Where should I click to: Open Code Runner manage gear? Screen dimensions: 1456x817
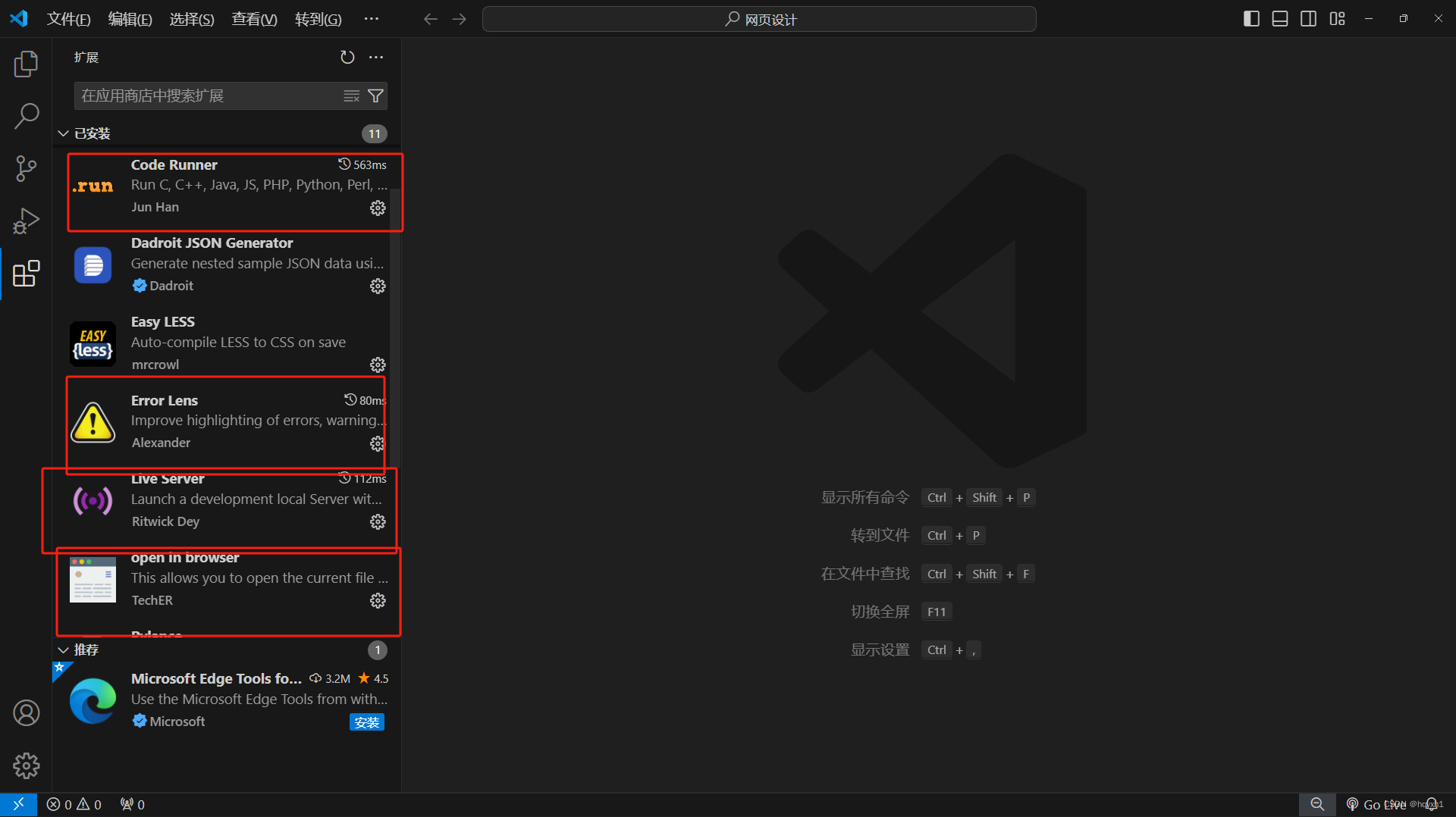tap(378, 208)
